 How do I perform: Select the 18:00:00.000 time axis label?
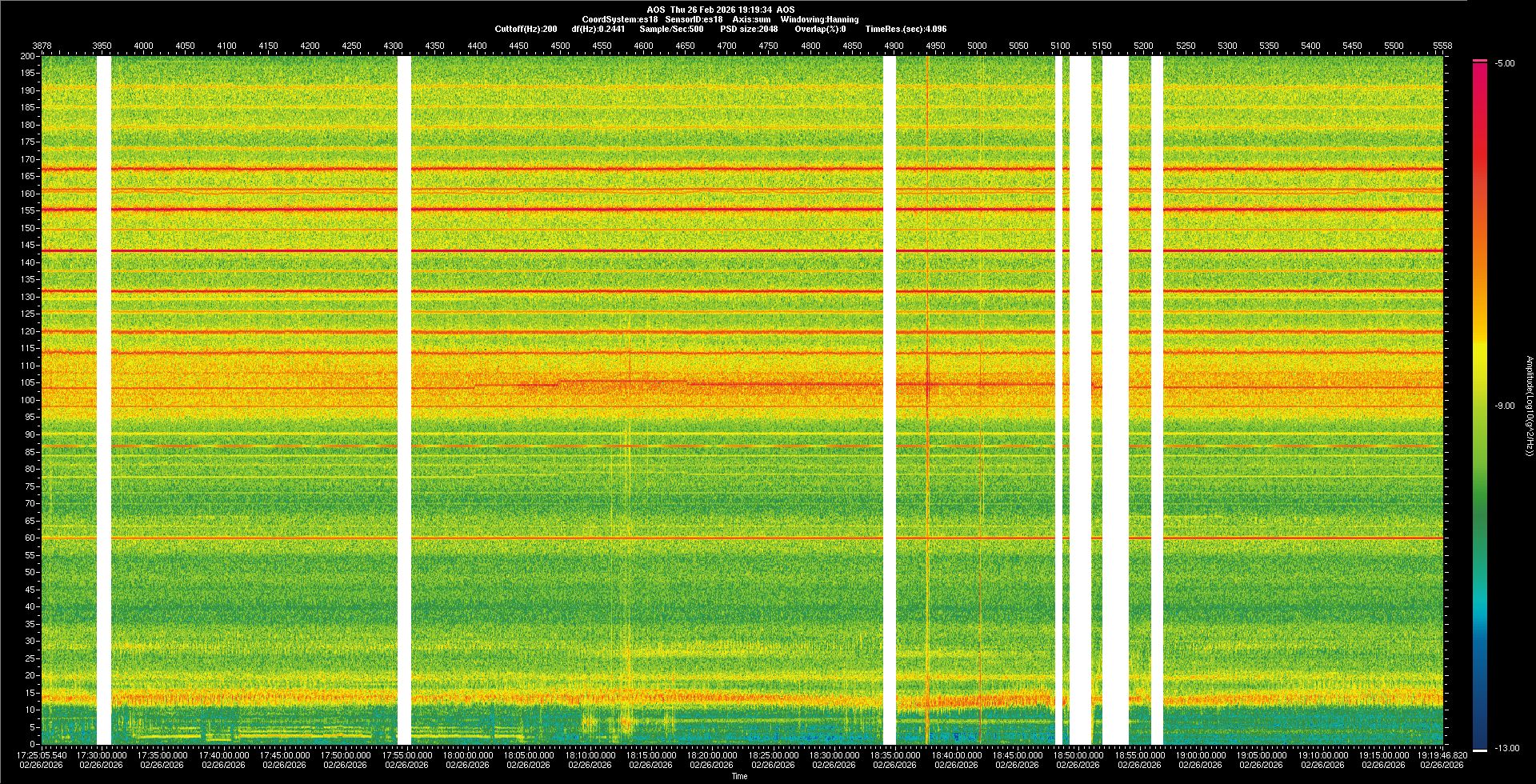[x=468, y=754]
